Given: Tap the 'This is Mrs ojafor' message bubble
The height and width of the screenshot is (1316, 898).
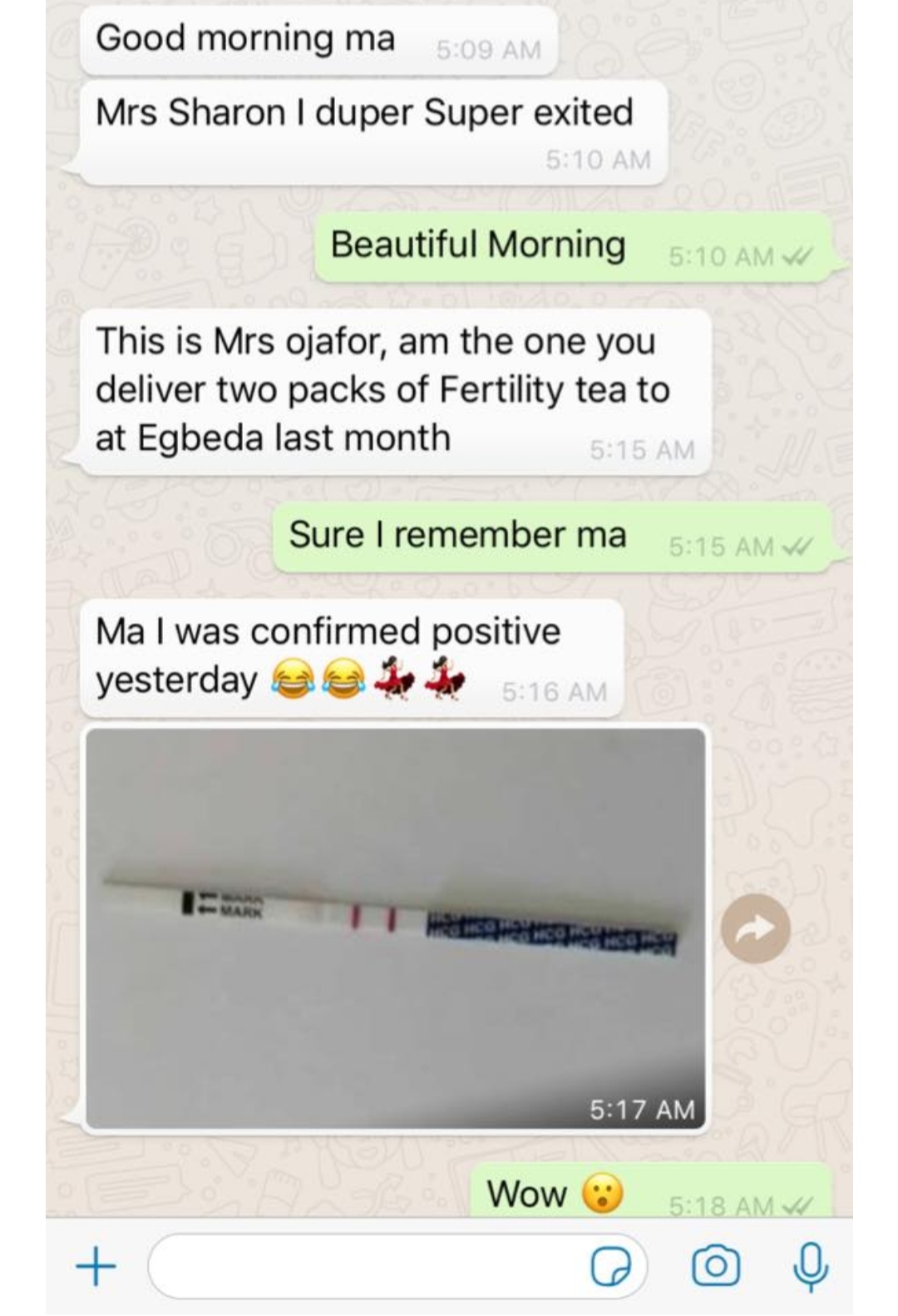Looking at the screenshot, I should (x=396, y=391).
